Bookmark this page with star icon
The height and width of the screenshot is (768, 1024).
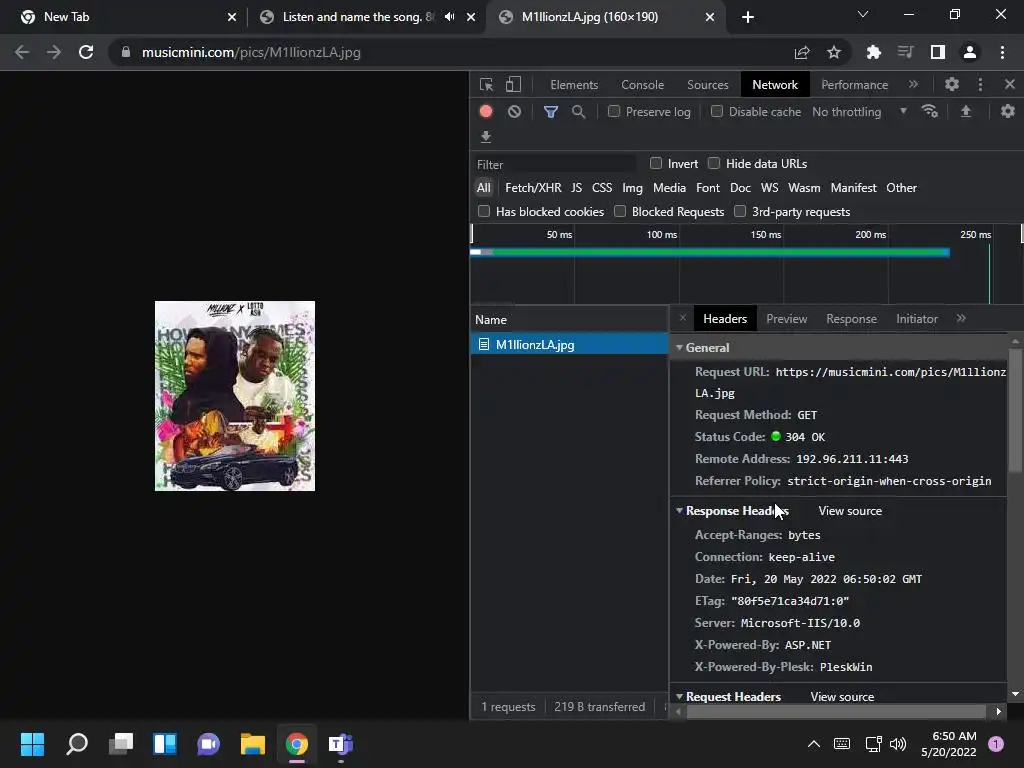click(x=834, y=52)
